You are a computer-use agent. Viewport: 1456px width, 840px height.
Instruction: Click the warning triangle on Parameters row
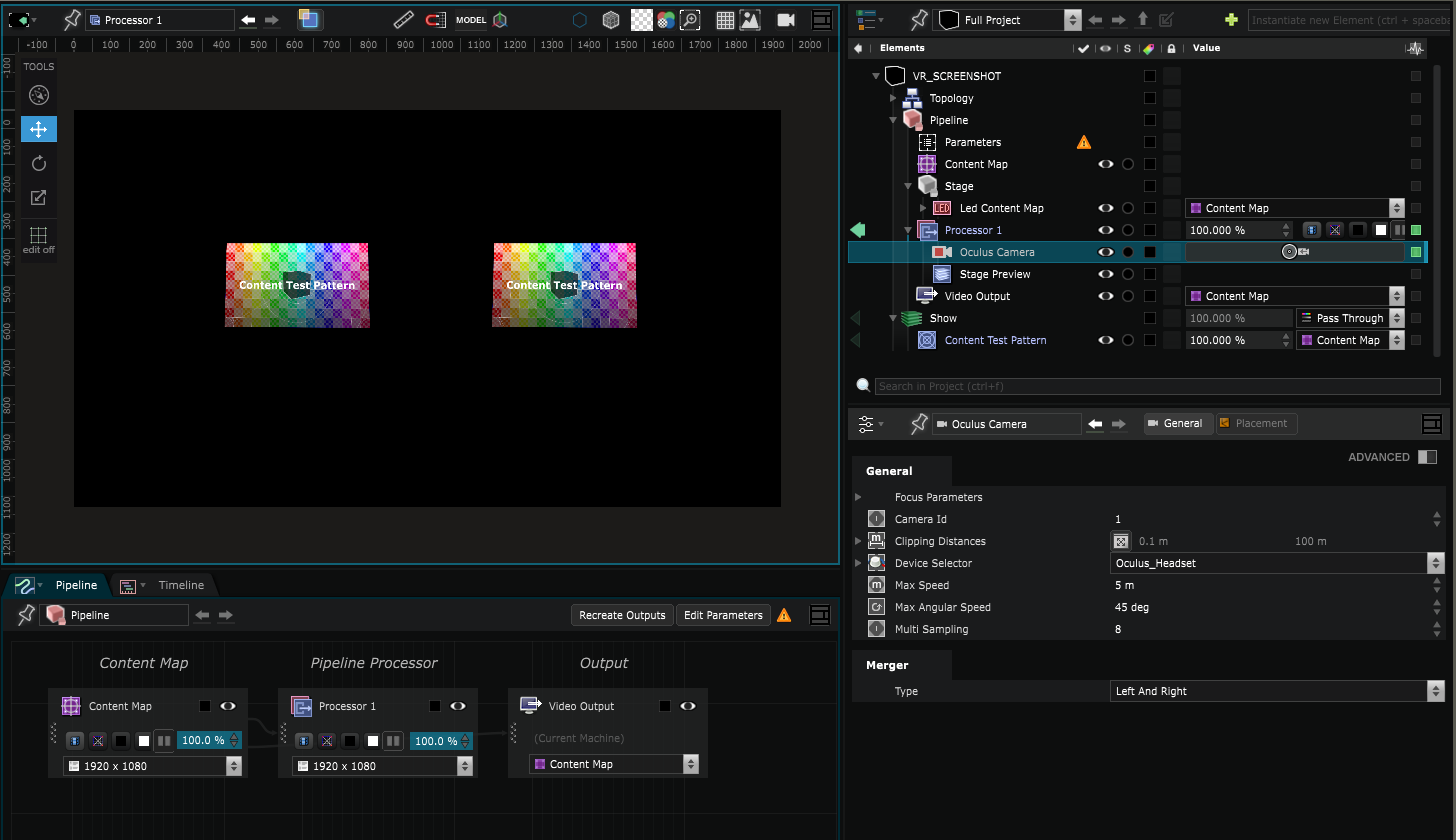[1084, 142]
